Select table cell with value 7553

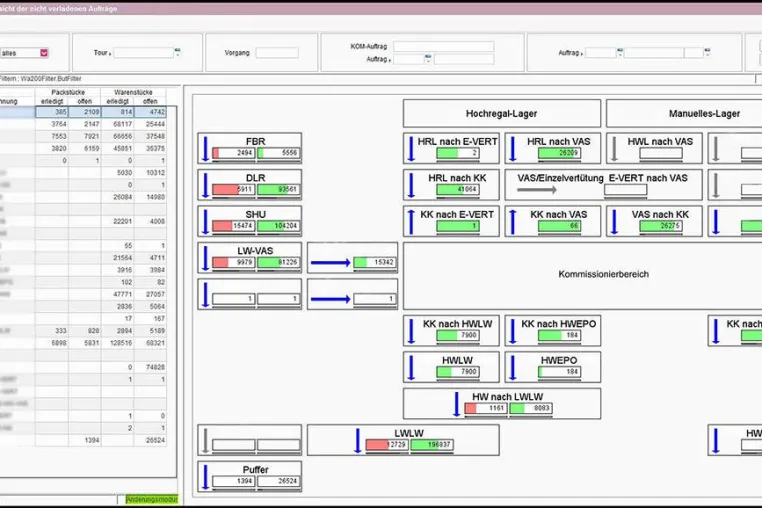coord(52,136)
